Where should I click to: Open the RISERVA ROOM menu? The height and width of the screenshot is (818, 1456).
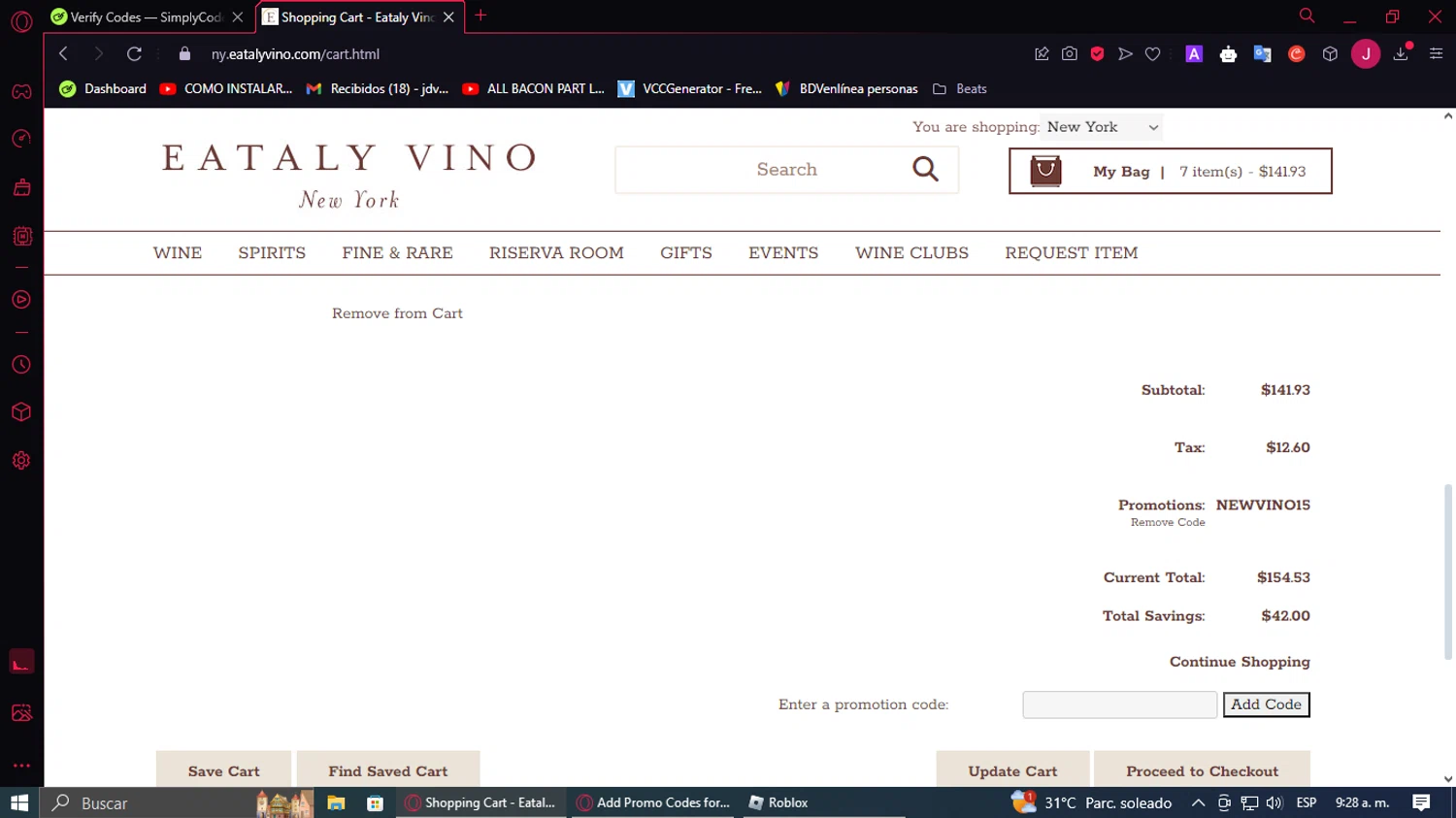coord(556,253)
